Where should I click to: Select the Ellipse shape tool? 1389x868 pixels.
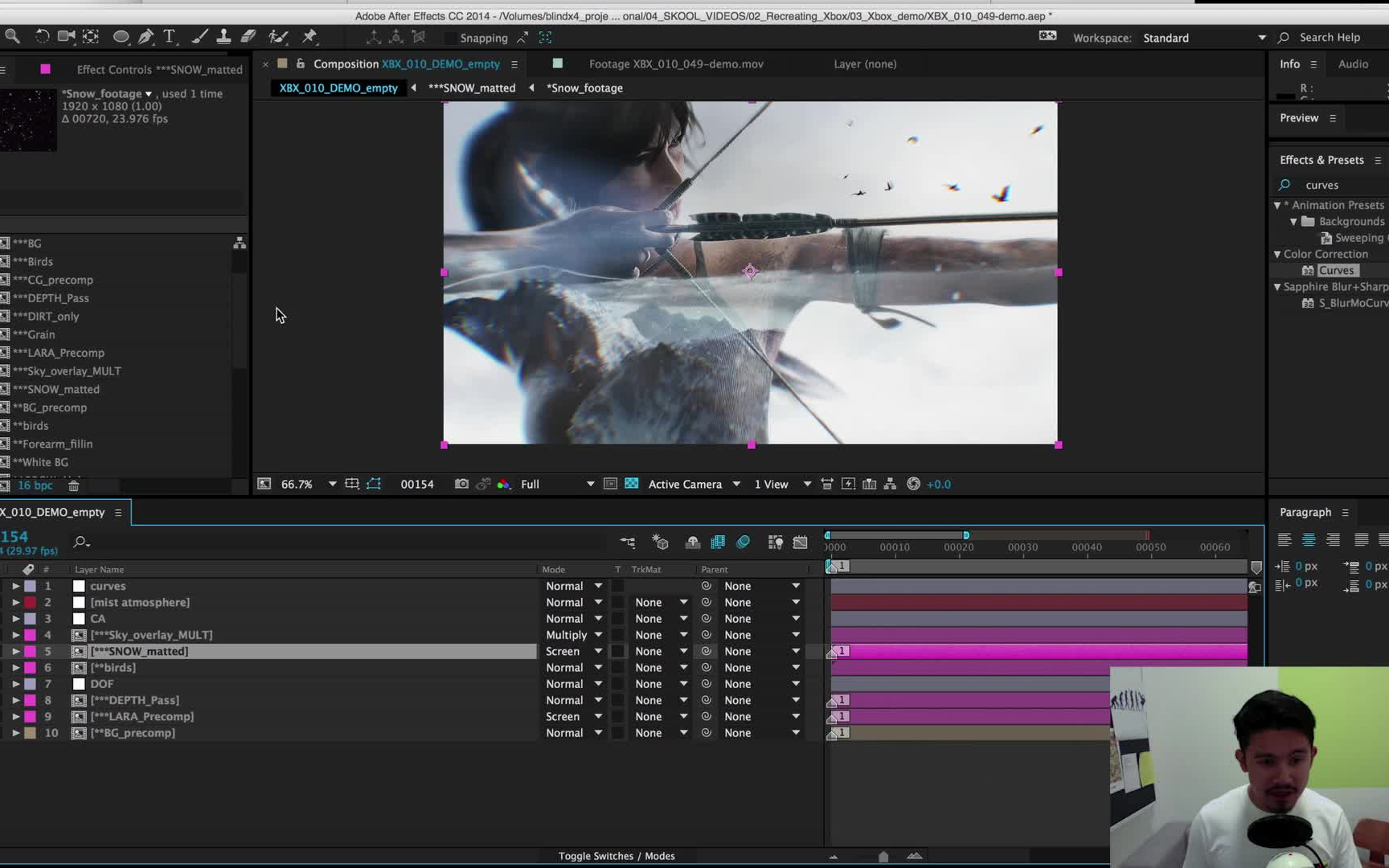(121, 36)
